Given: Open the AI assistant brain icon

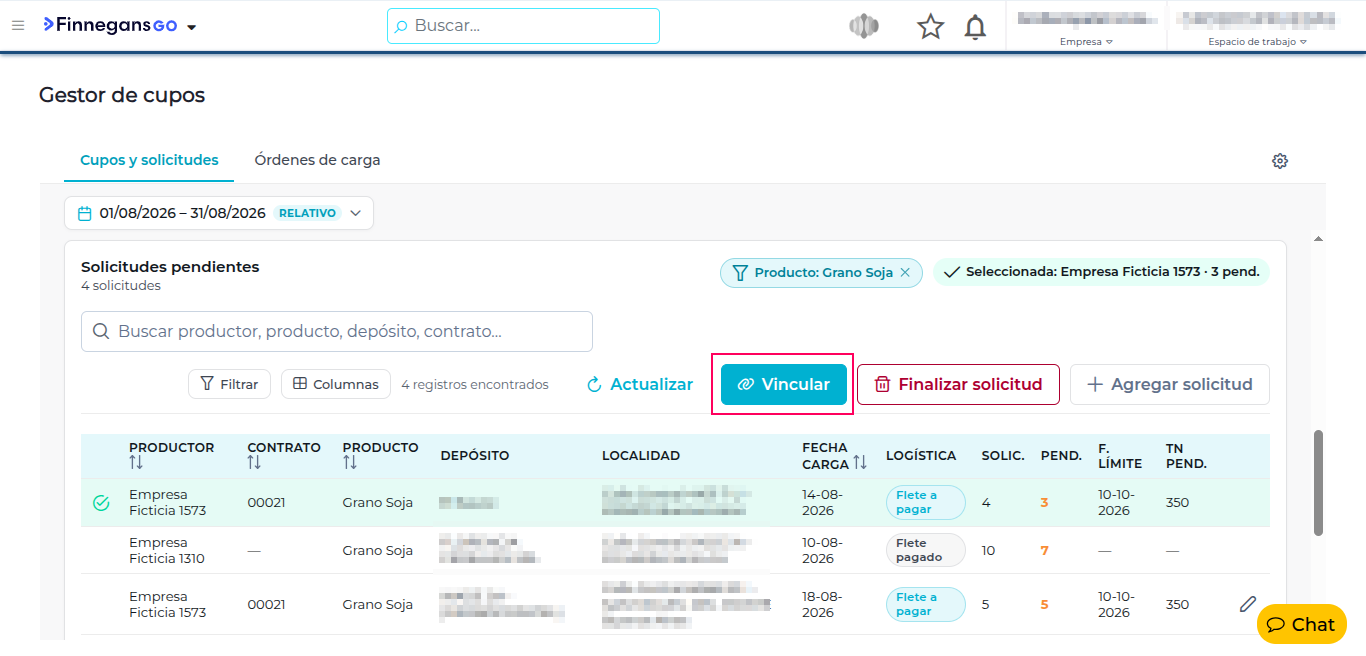Looking at the screenshot, I should click(x=864, y=26).
